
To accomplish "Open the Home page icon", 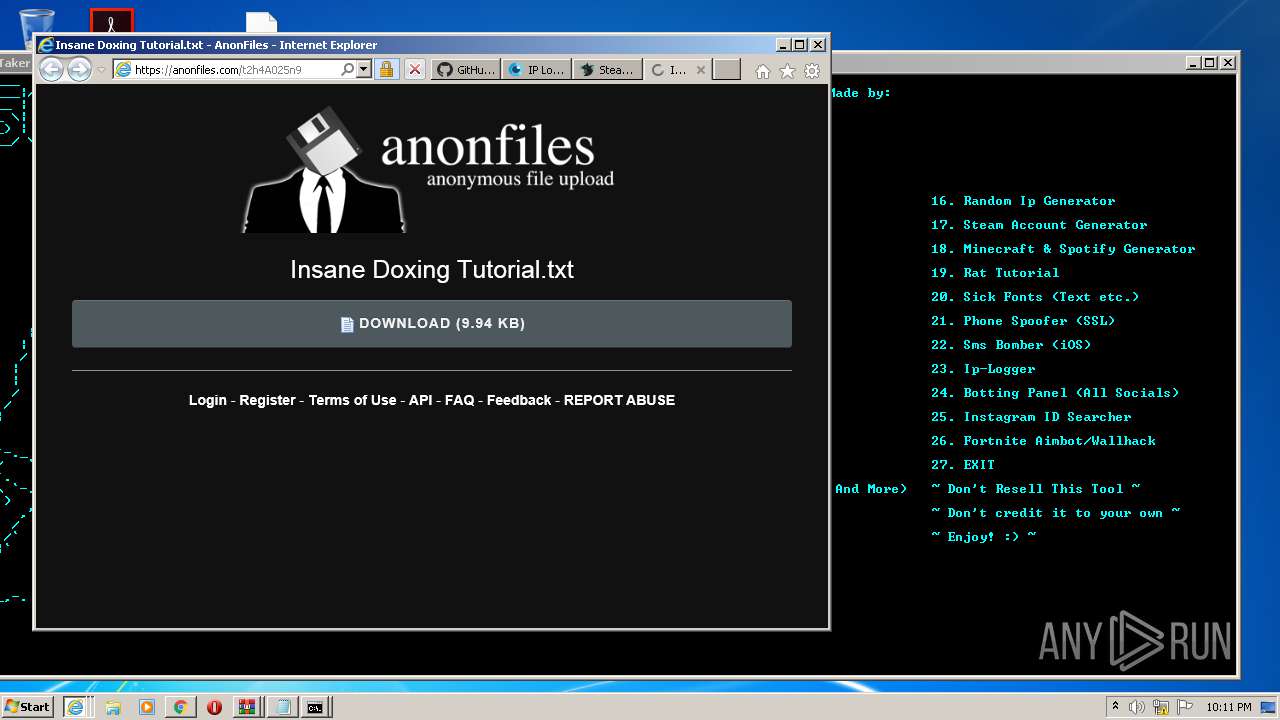I will coord(763,71).
